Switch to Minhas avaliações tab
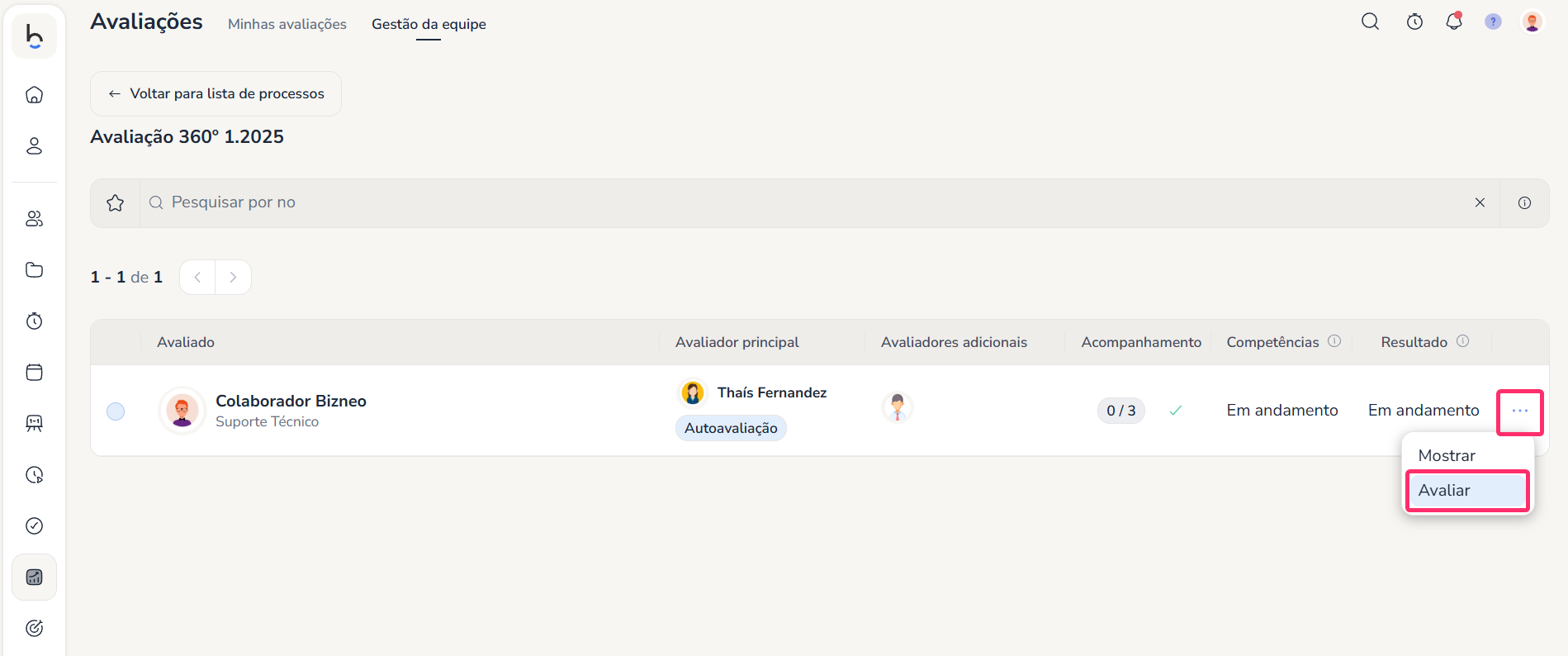Image resolution: width=1568 pixels, height=656 pixels. tap(287, 24)
